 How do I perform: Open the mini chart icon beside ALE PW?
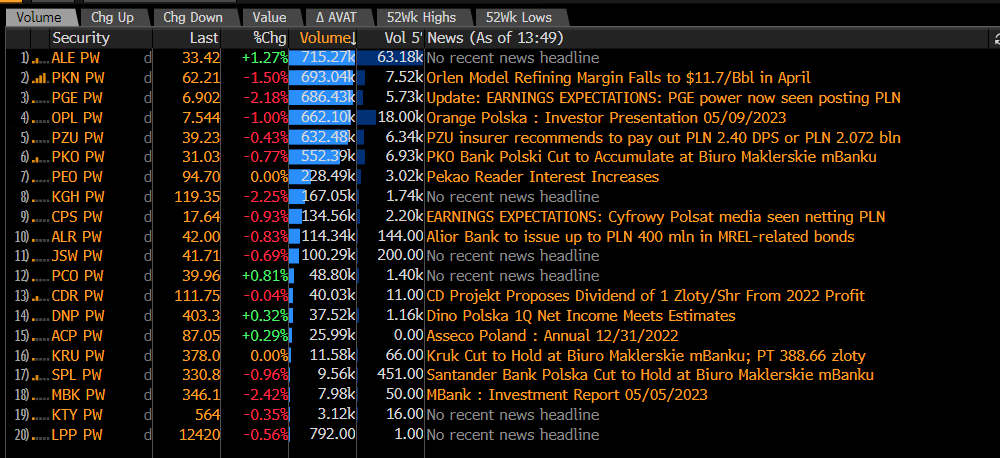40,59
